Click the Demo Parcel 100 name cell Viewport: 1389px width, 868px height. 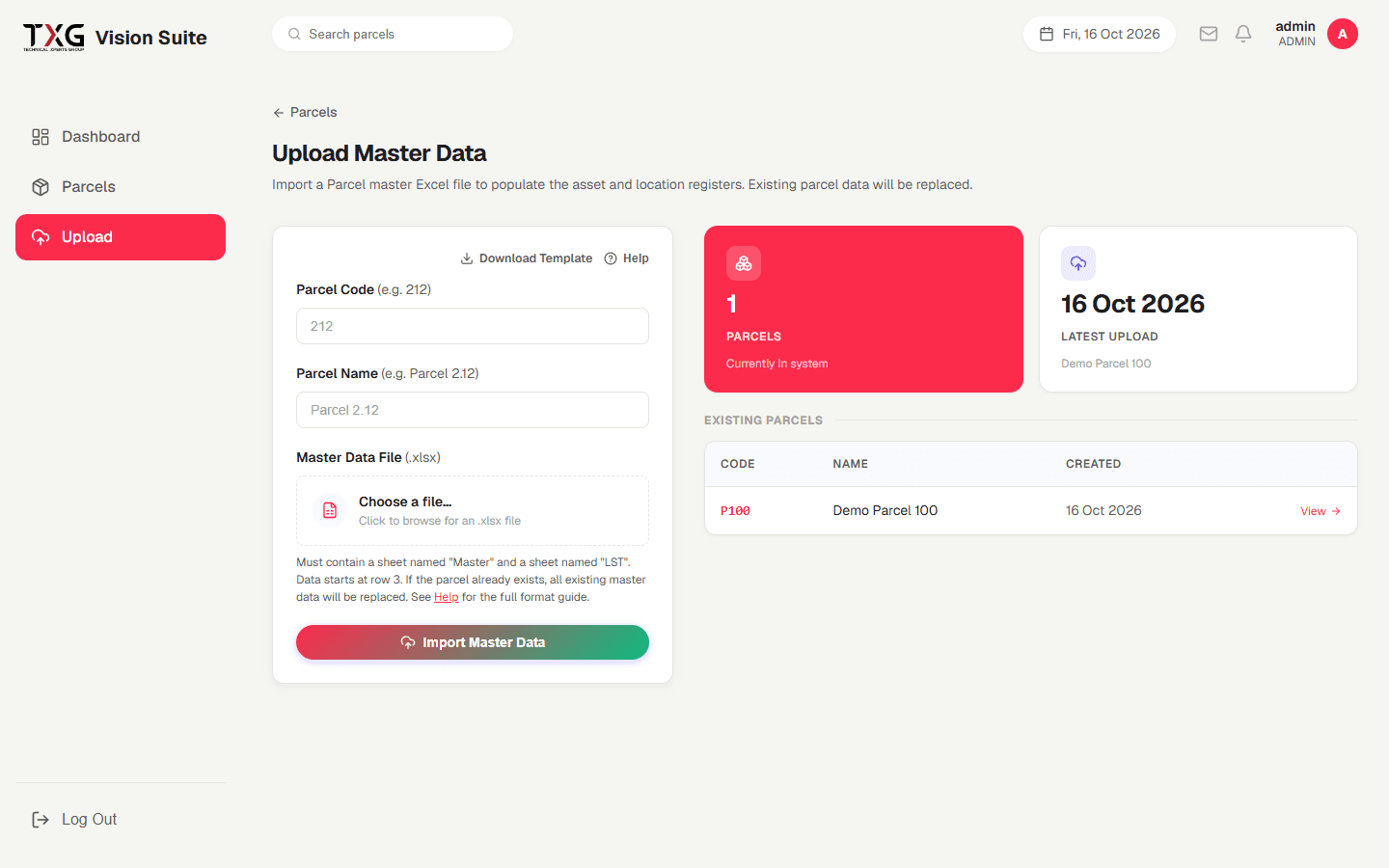(x=885, y=510)
